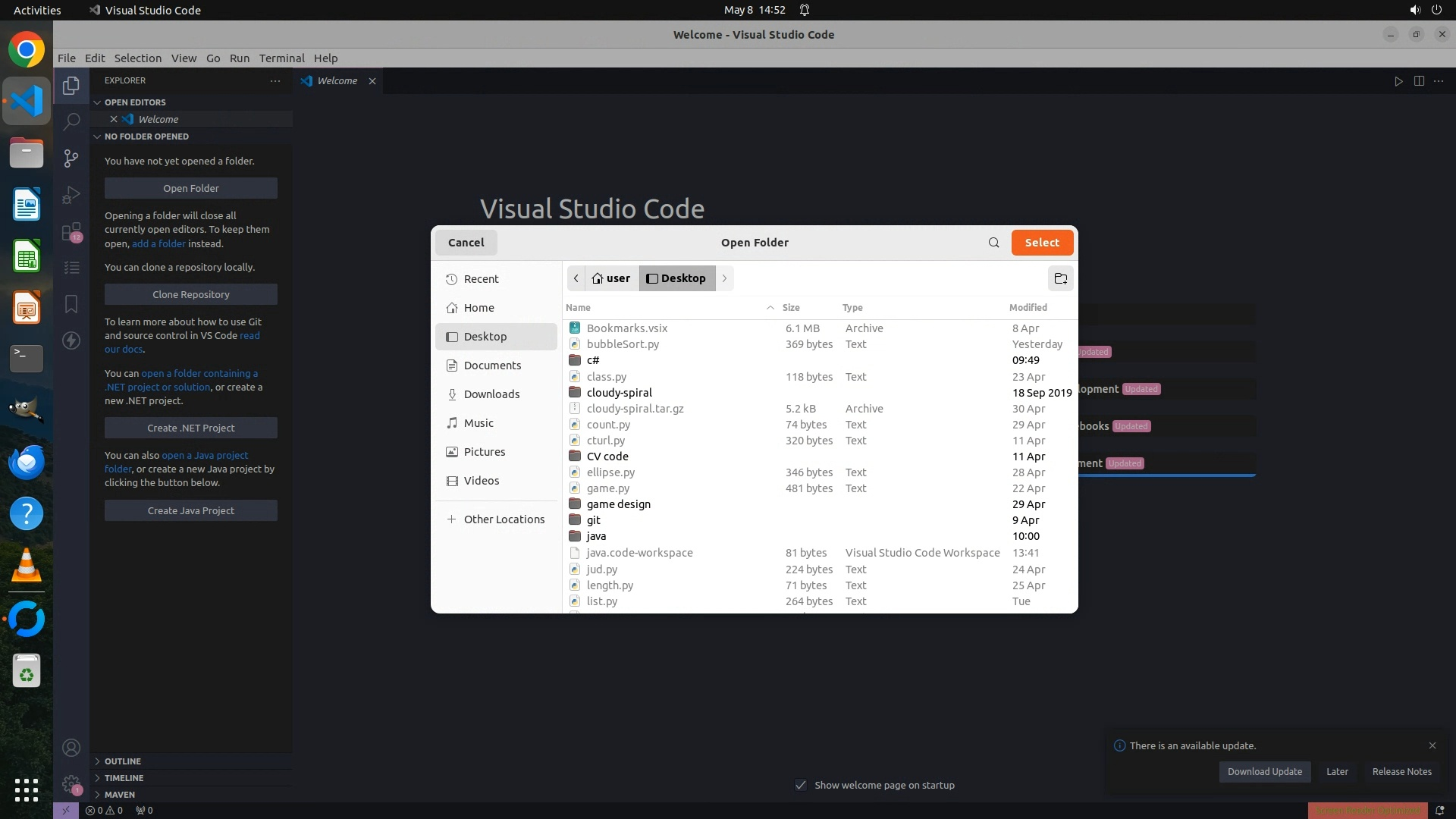
Task: Open the Accounts icon in activity bar
Action: point(71,748)
